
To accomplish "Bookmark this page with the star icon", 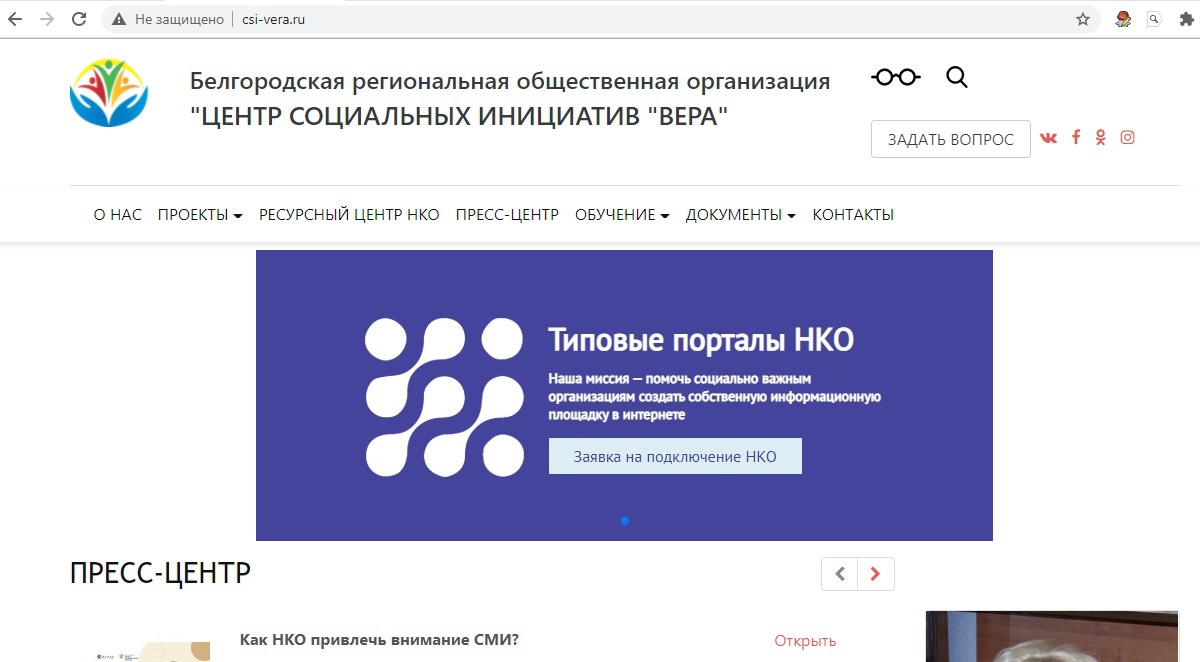I will click(x=1083, y=19).
